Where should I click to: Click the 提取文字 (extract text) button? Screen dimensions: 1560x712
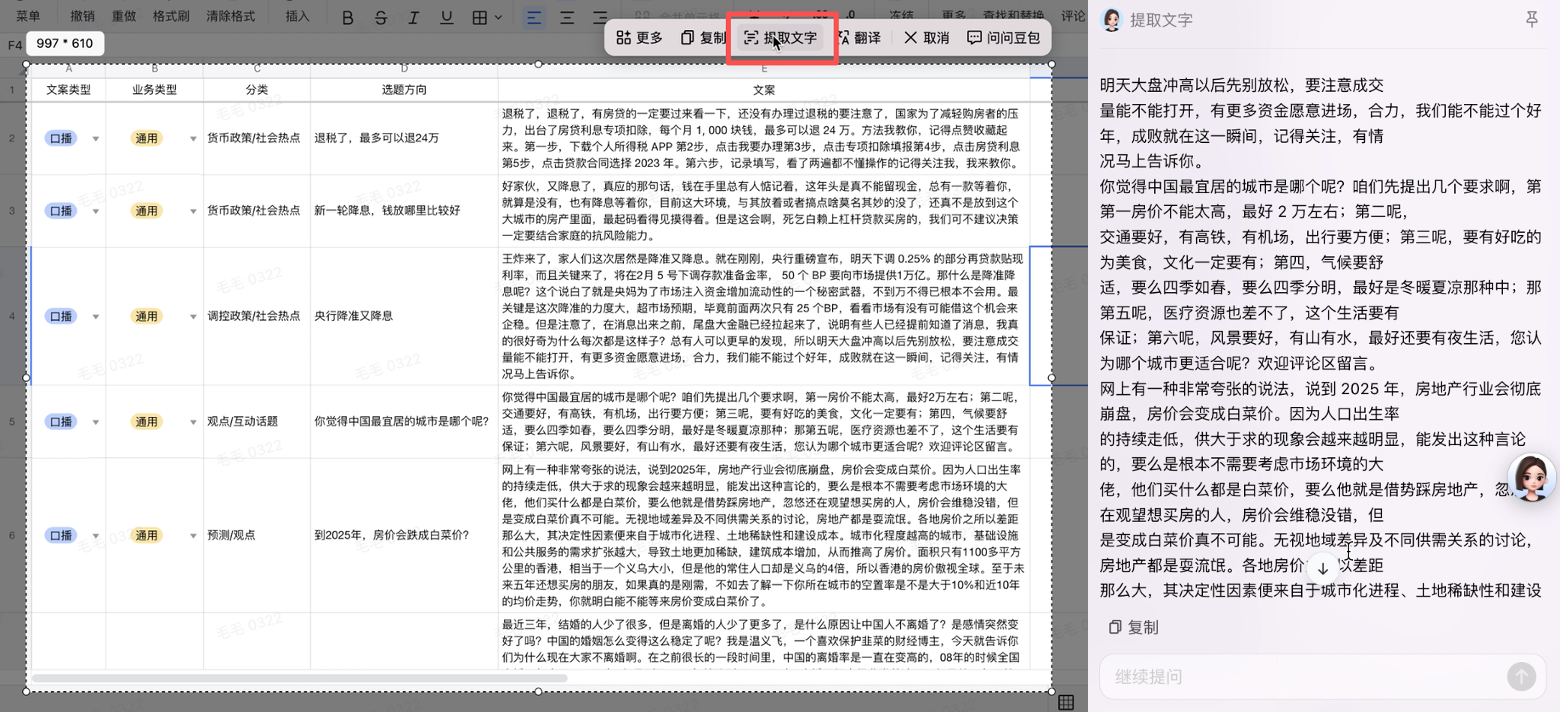[x=780, y=38]
